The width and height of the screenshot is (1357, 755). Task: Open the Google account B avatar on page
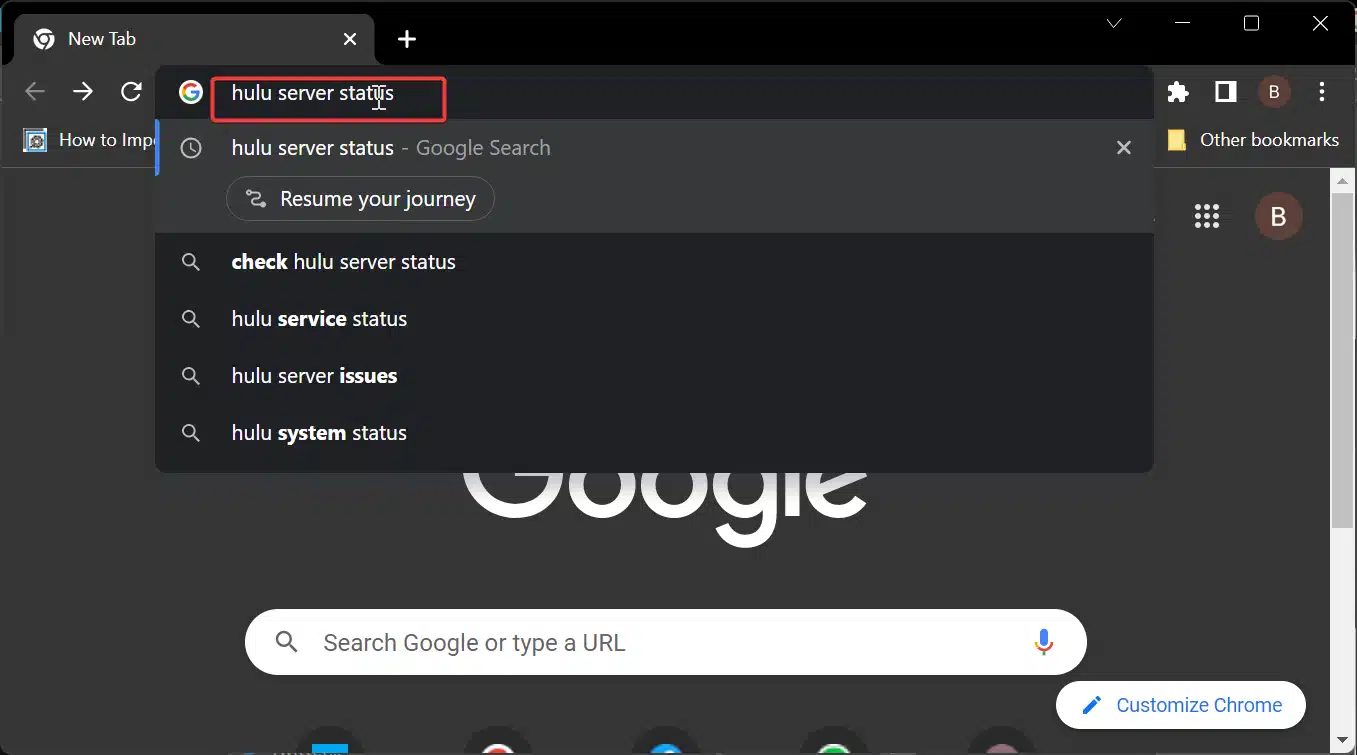1279,216
